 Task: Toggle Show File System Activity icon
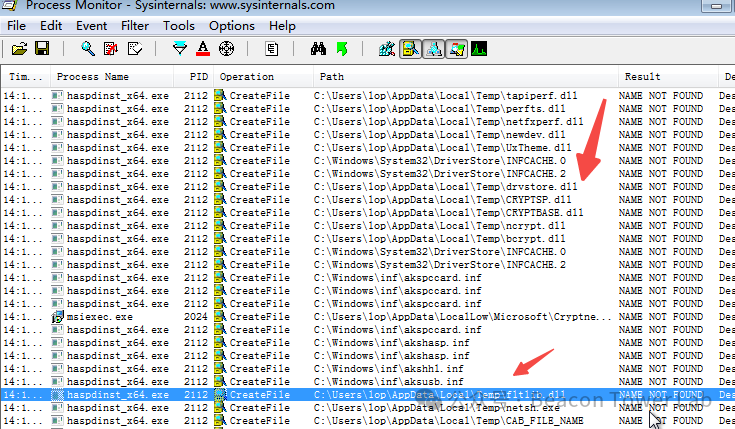(x=410, y=49)
